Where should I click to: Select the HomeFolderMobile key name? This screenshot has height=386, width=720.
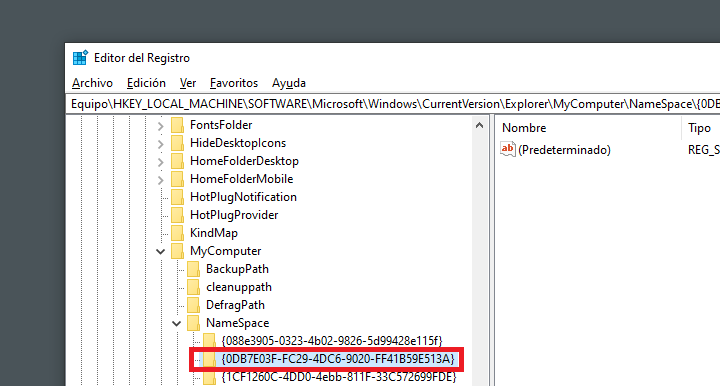click(x=242, y=179)
